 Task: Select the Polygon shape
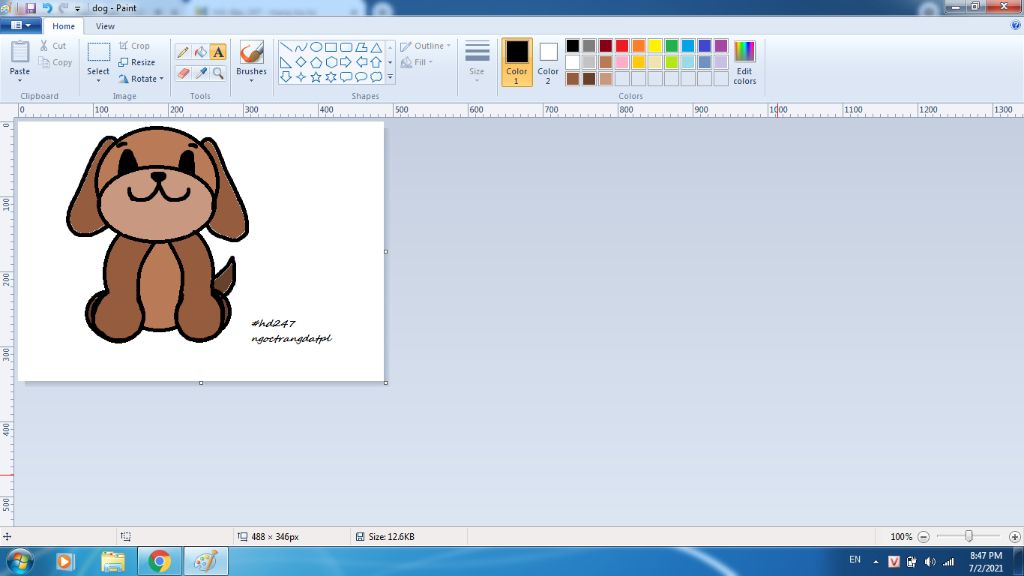[361, 47]
